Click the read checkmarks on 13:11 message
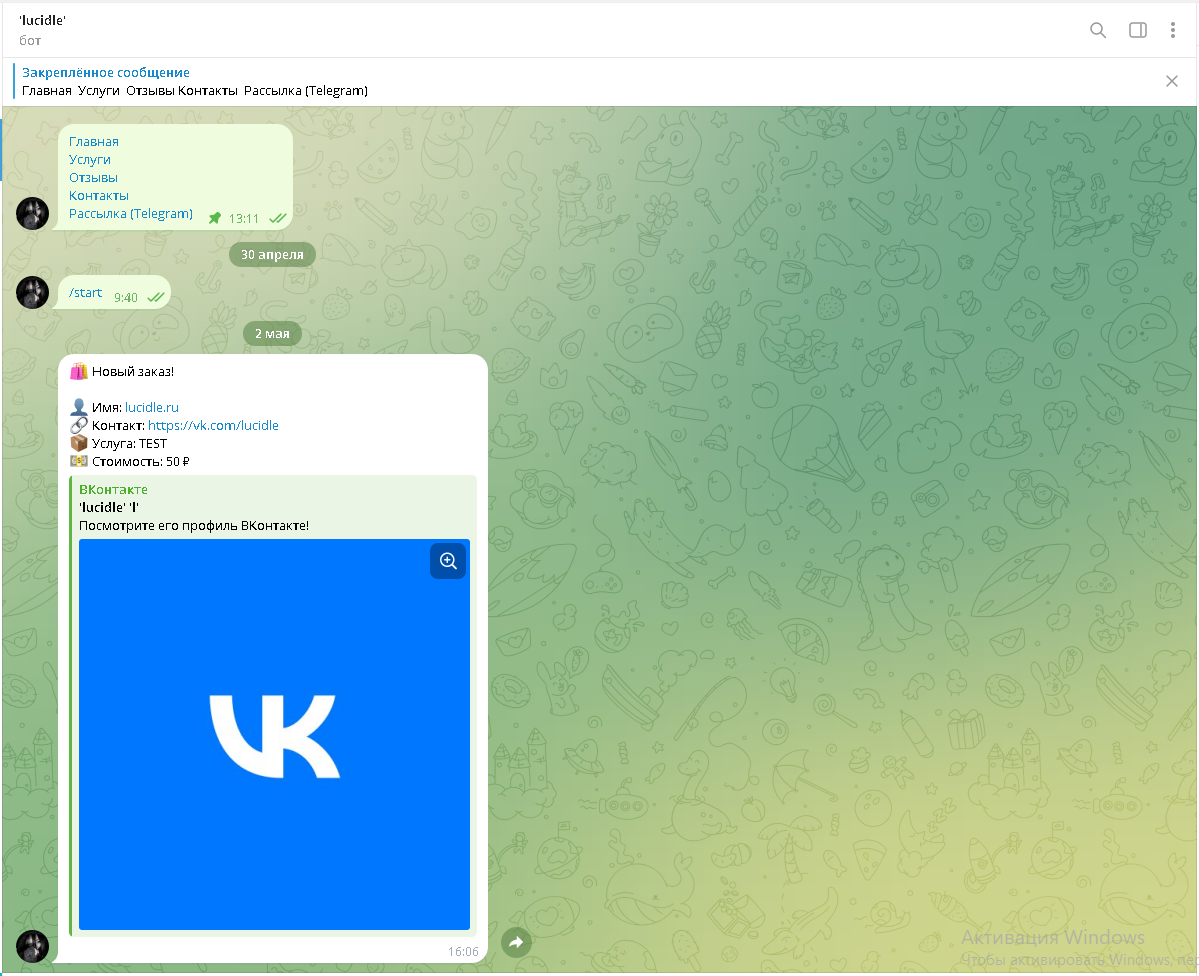 [x=278, y=218]
